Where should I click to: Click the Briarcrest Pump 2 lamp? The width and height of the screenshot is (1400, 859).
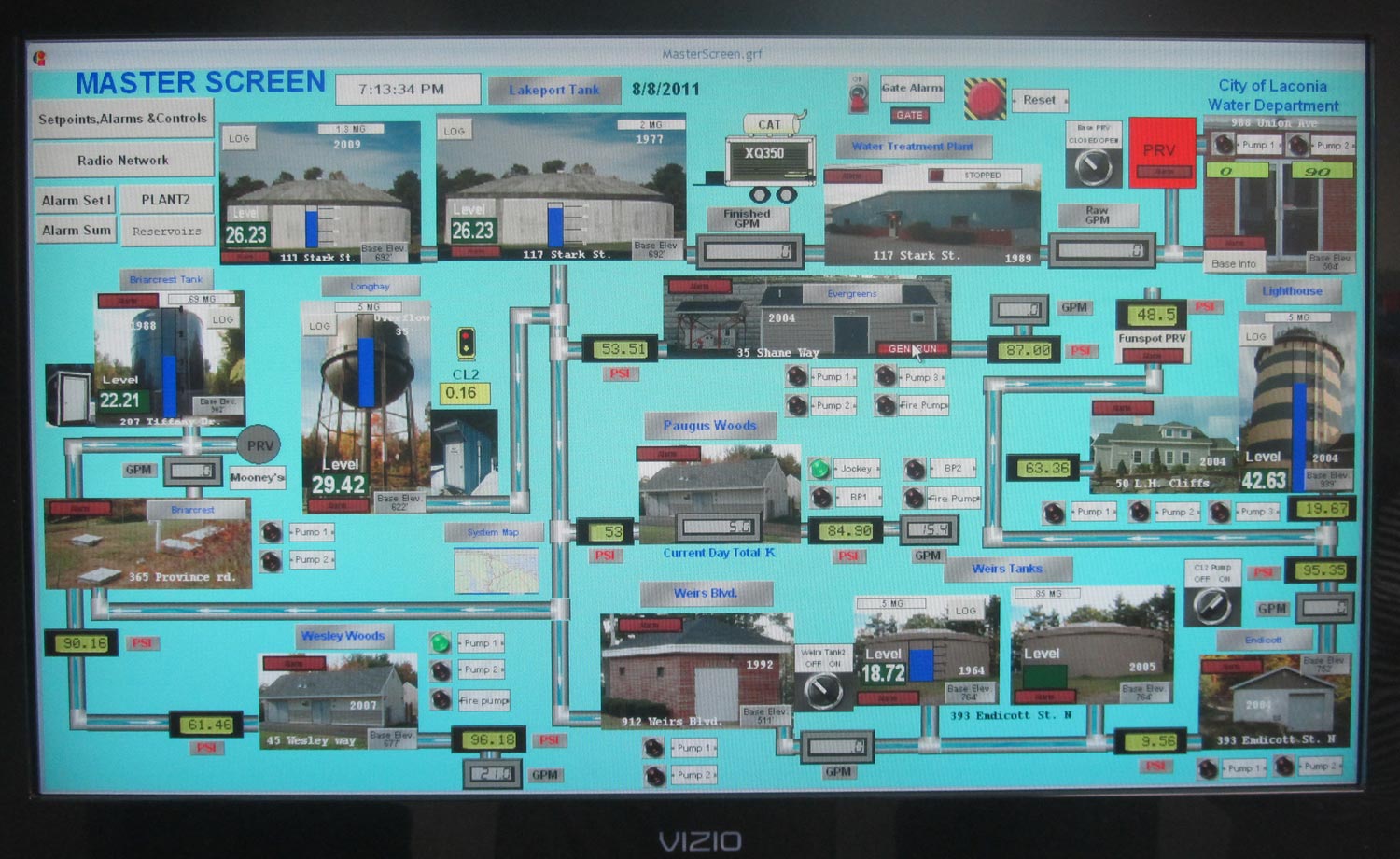tap(271, 561)
